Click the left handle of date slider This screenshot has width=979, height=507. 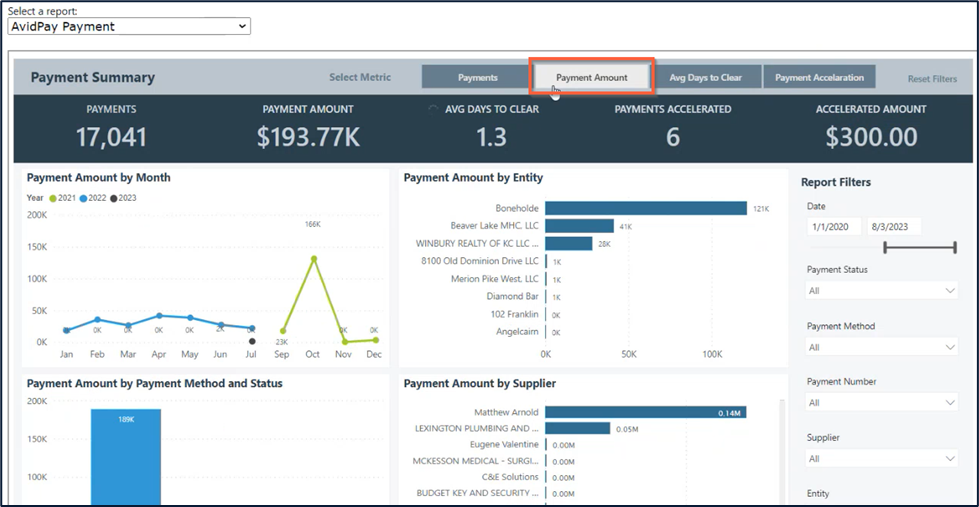(885, 248)
